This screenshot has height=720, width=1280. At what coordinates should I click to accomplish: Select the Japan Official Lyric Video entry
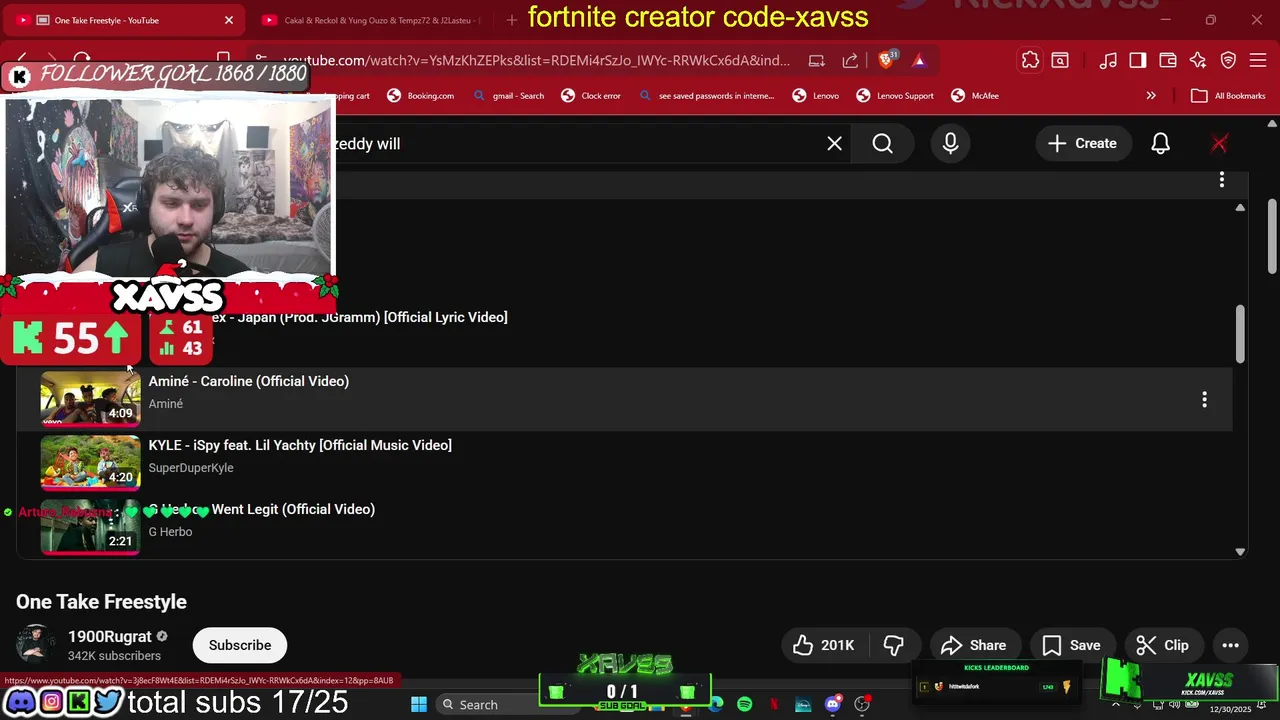point(358,317)
